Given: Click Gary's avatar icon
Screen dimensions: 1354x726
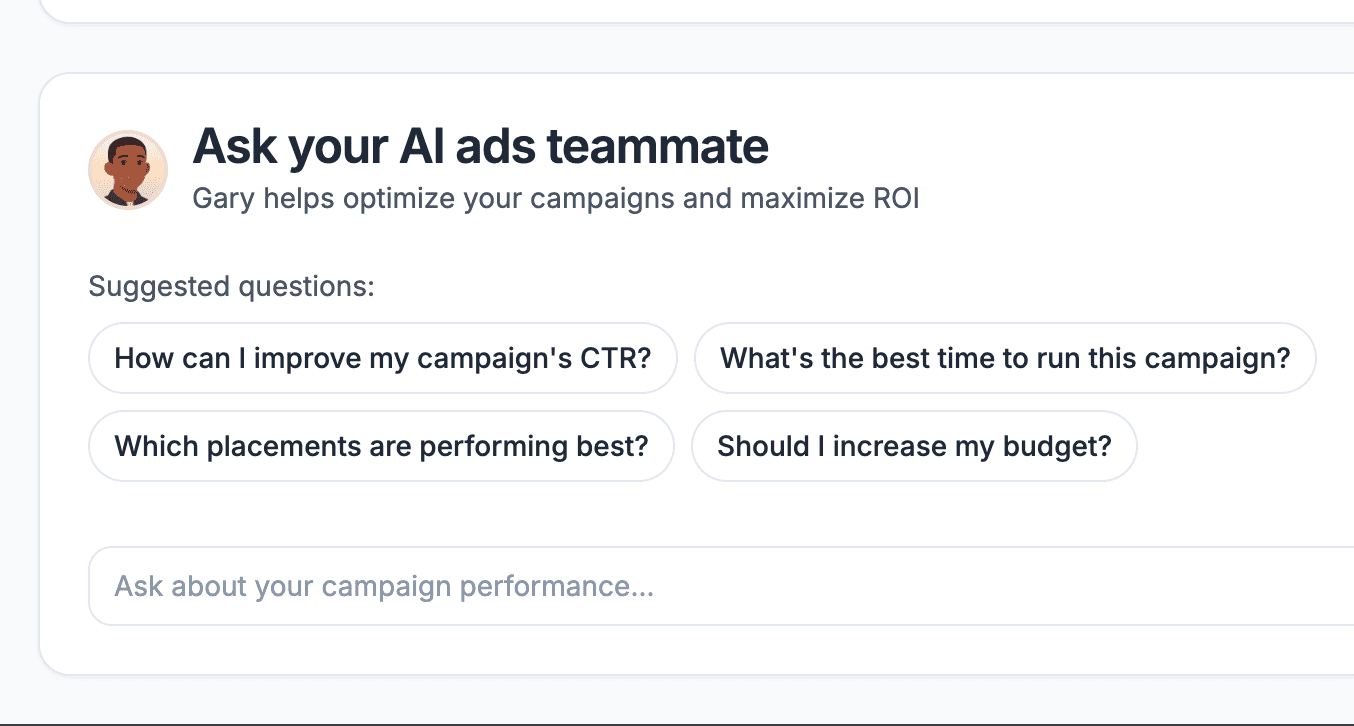Looking at the screenshot, I should coord(128,170).
